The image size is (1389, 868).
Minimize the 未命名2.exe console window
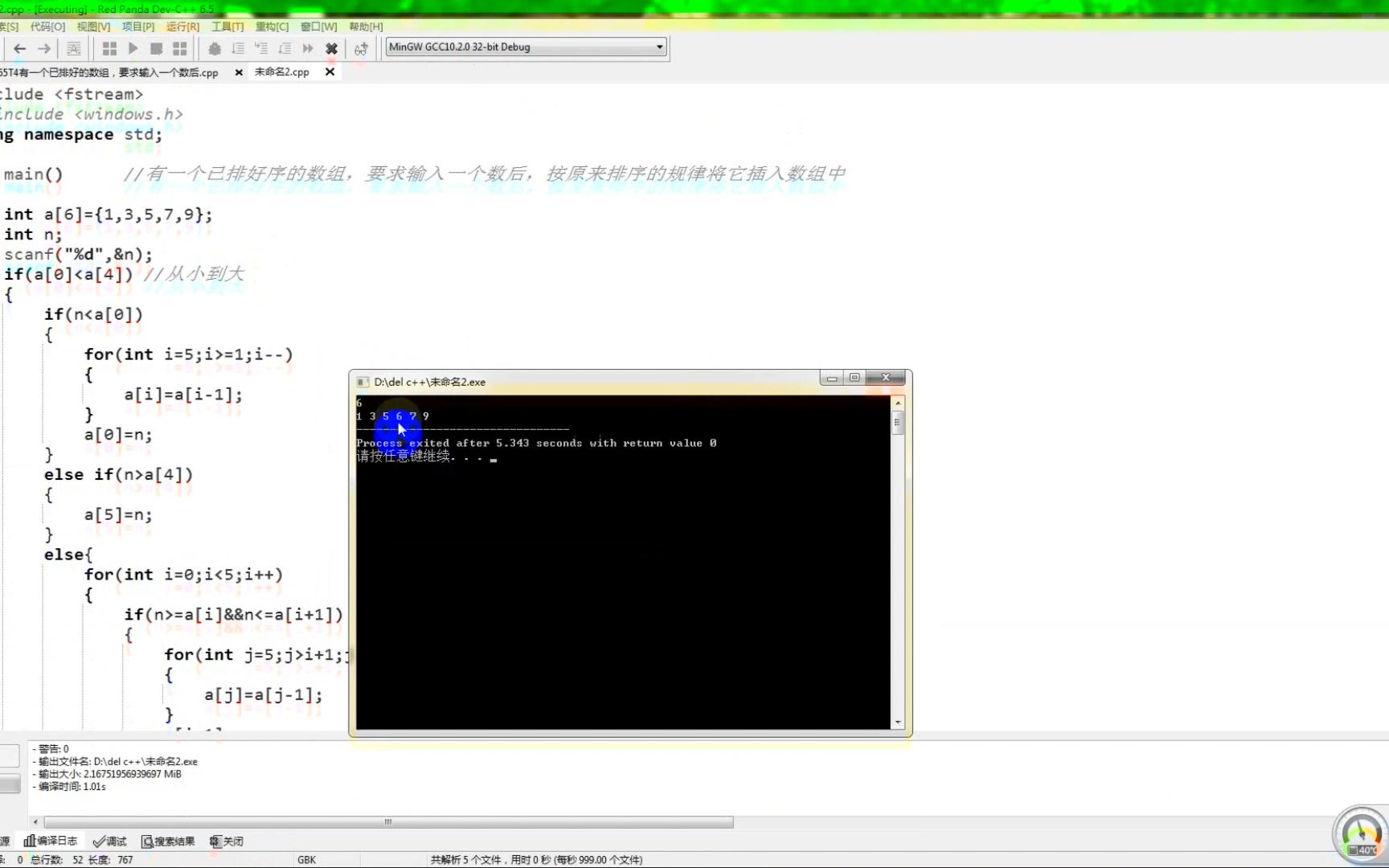point(832,378)
